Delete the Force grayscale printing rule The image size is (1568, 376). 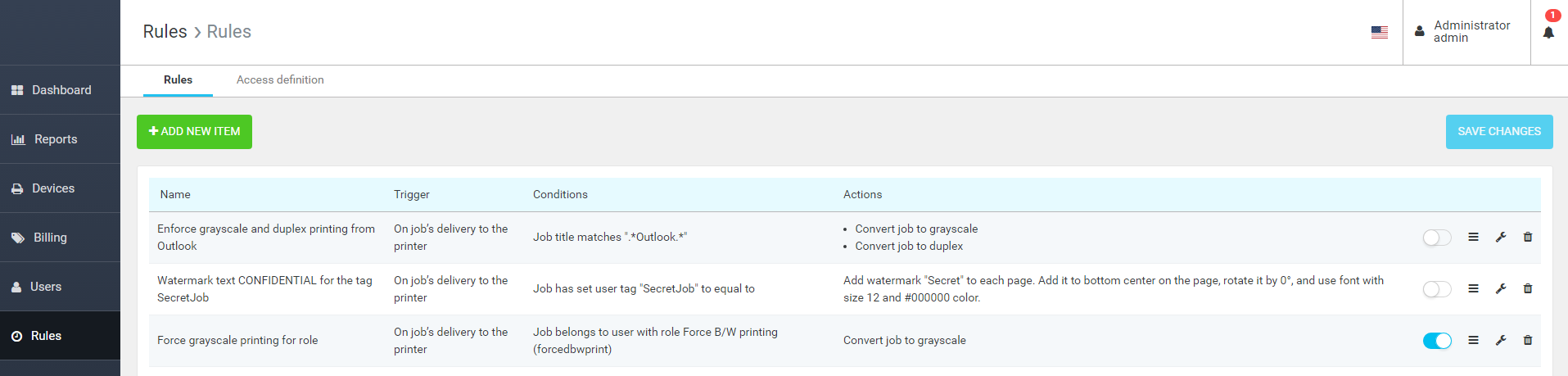coord(1528,341)
